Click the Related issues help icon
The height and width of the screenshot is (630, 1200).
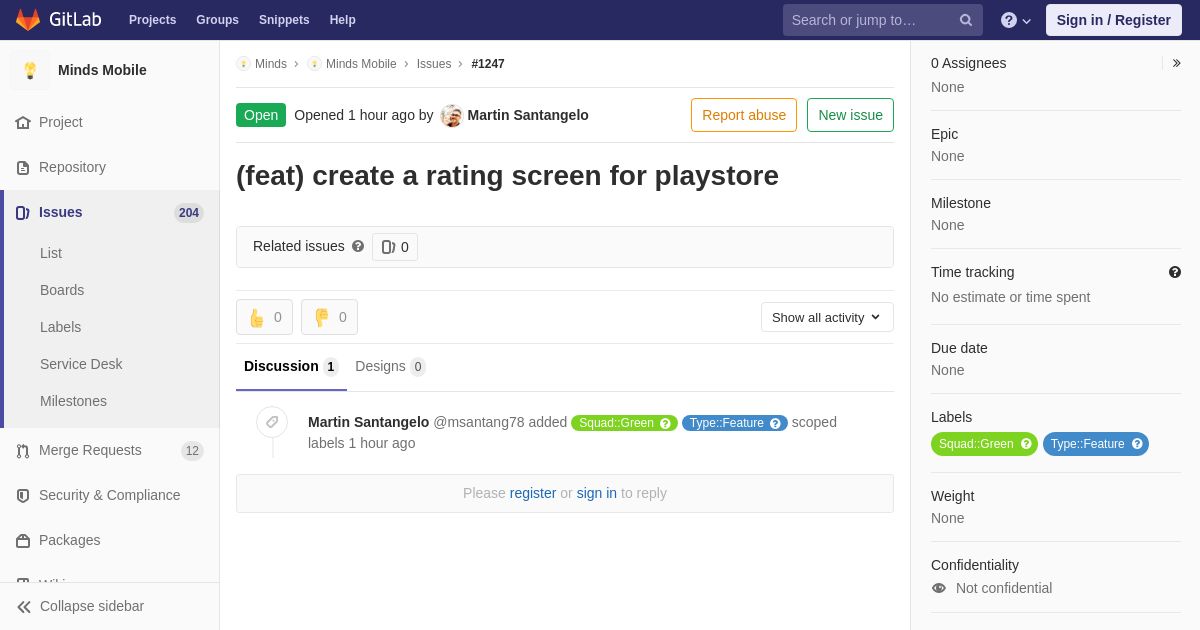click(x=358, y=246)
